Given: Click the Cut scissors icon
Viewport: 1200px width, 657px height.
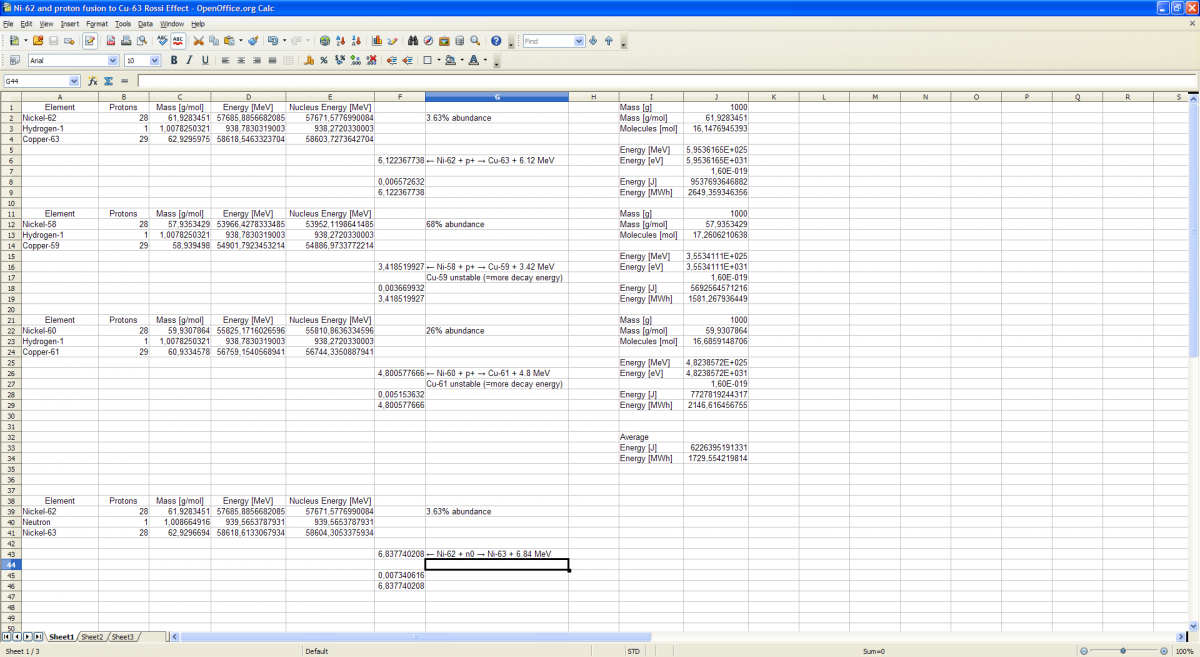Looking at the screenshot, I should (x=198, y=41).
